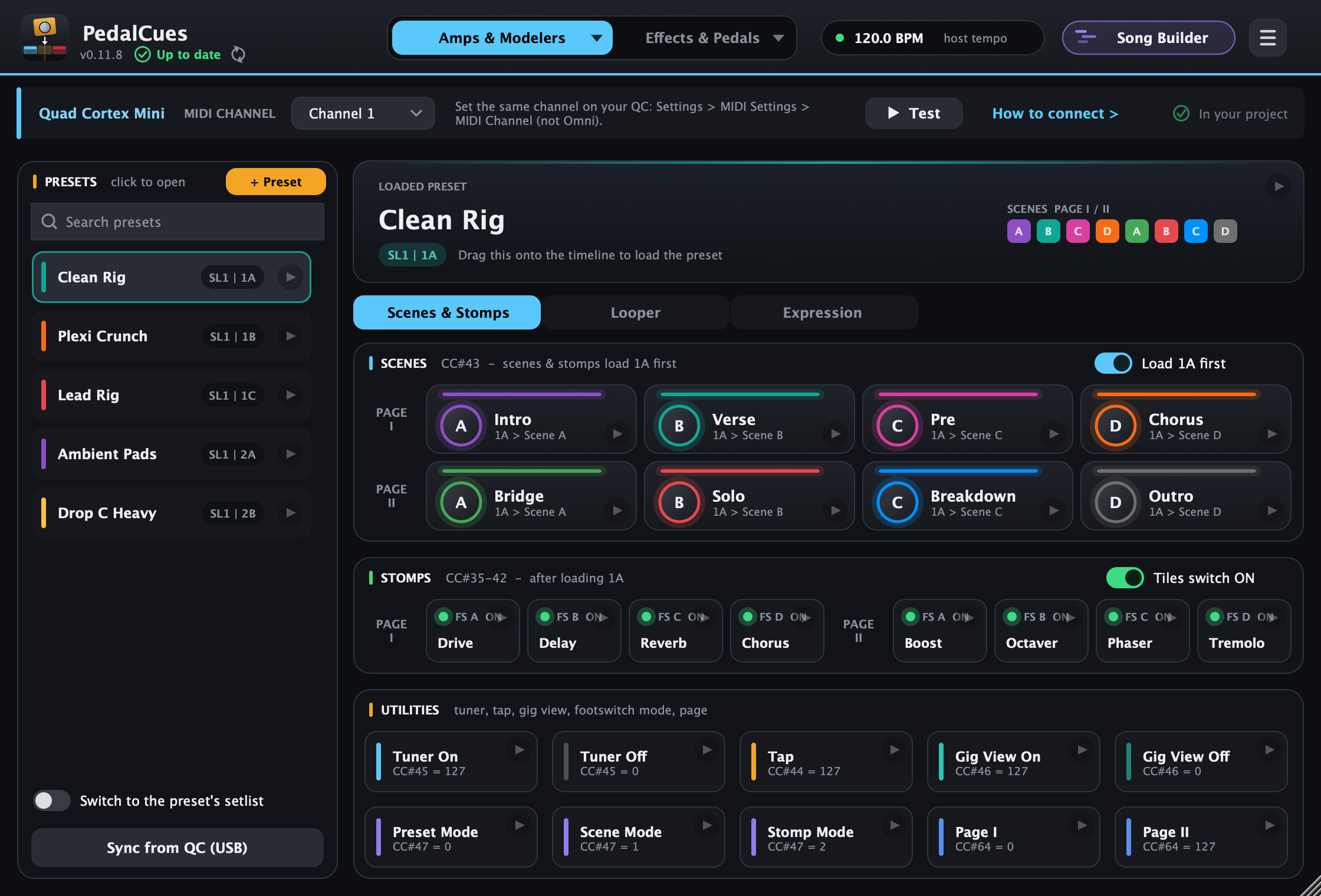Click the Search presets field

[177, 222]
